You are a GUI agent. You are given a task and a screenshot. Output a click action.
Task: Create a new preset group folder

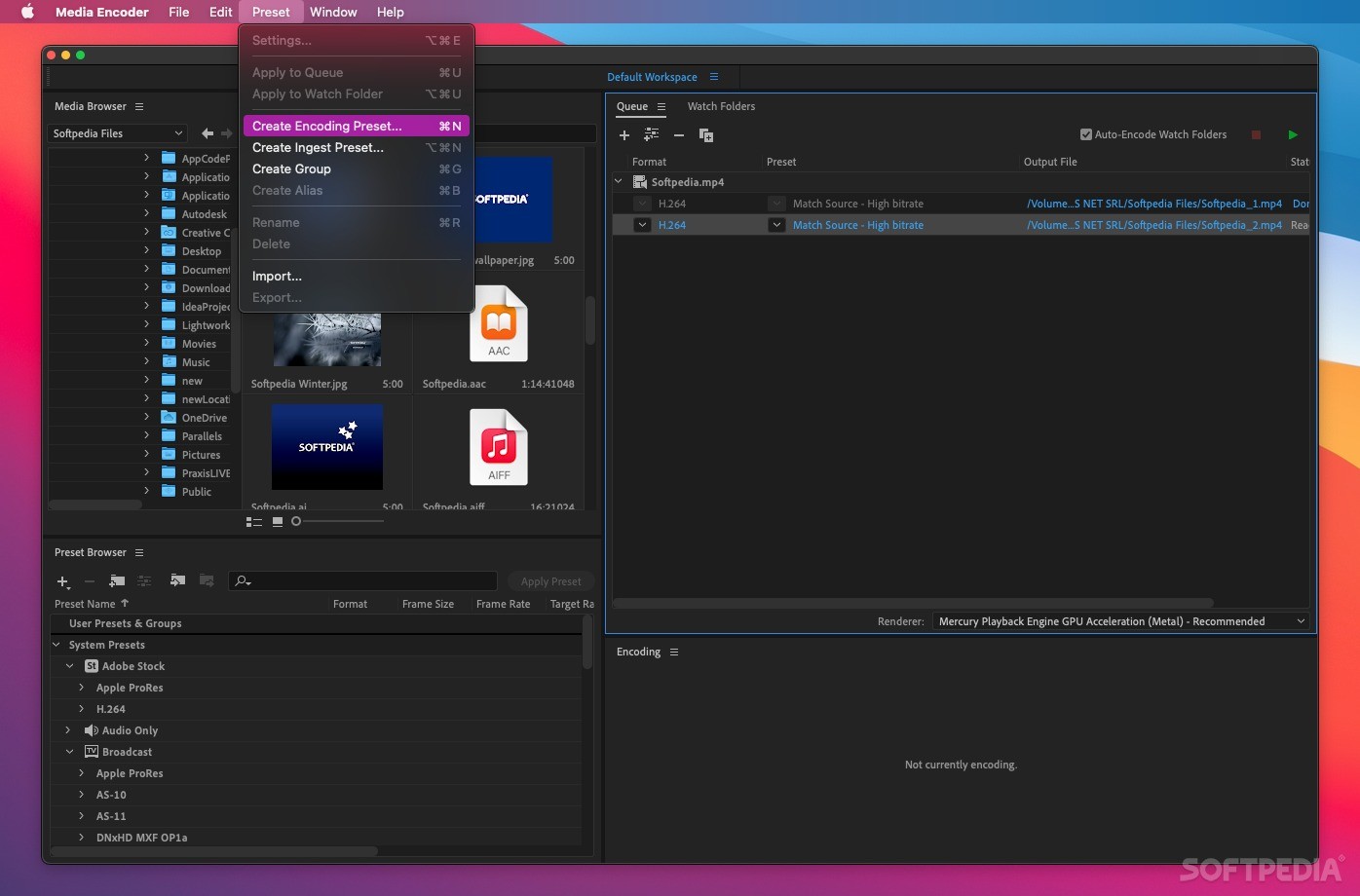(x=116, y=581)
